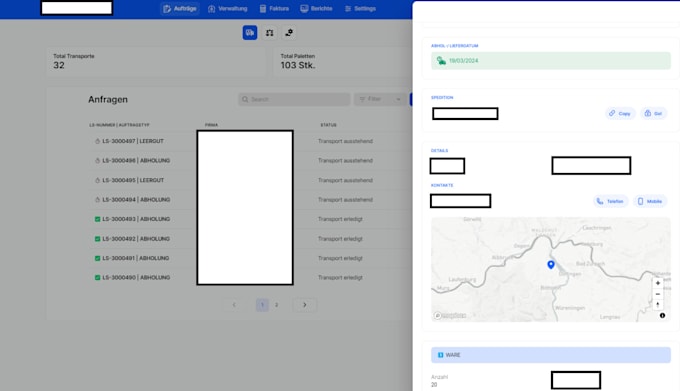Viewport: 680px width, 391px height.
Task: Click the pending clock icon of LS-3000494
Action: coord(97,199)
